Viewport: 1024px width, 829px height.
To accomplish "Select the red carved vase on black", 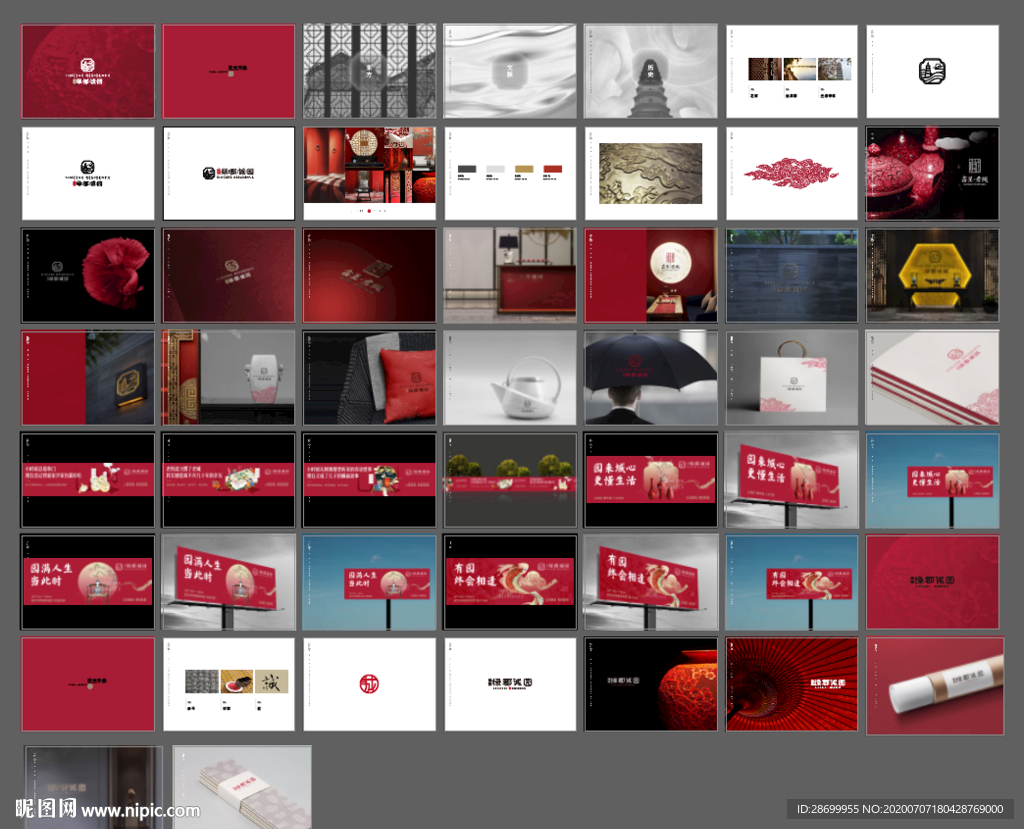I will pos(650,684).
